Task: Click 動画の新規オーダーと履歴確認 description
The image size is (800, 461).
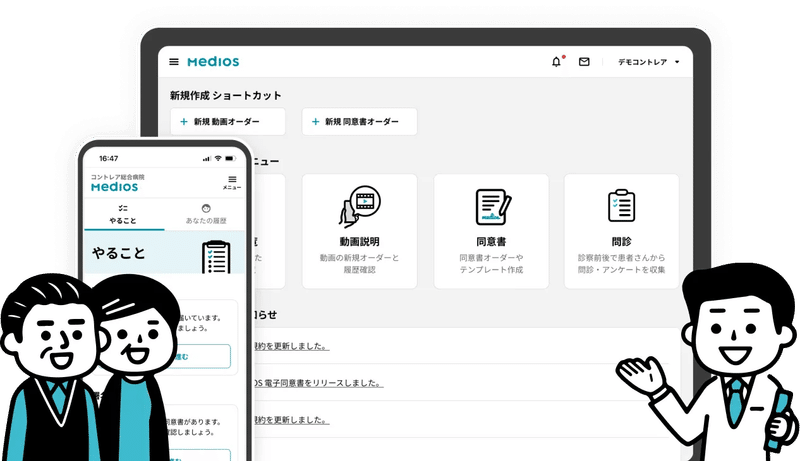Action: (360, 264)
